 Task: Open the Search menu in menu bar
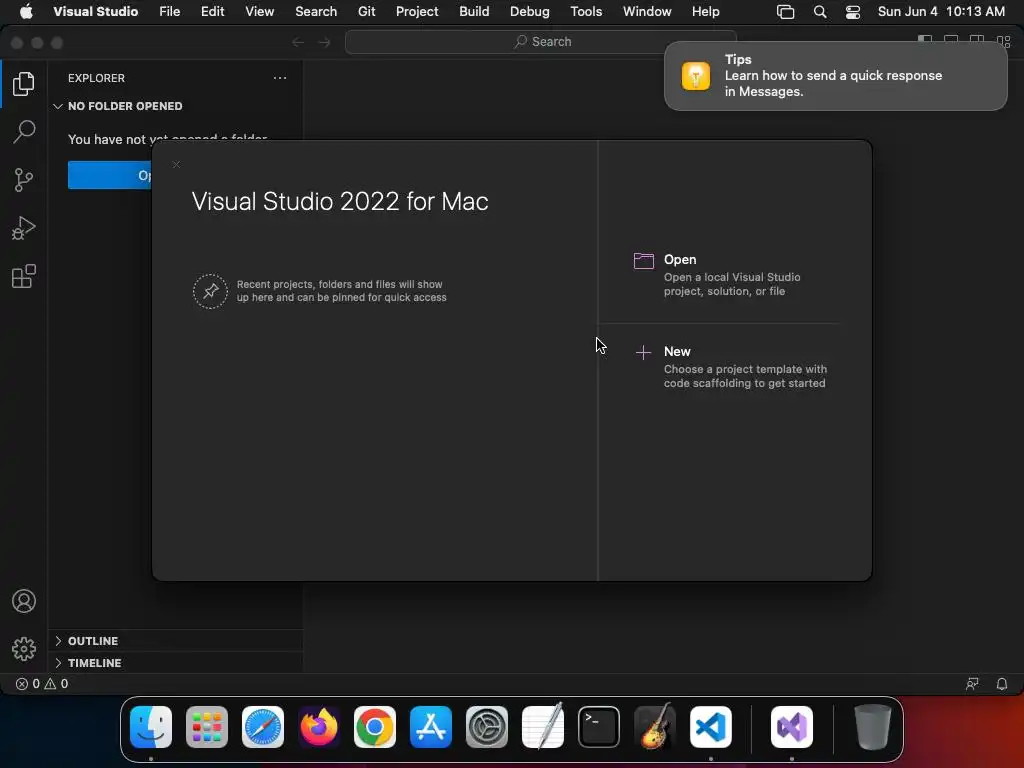pyautogui.click(x=315, y=11)
